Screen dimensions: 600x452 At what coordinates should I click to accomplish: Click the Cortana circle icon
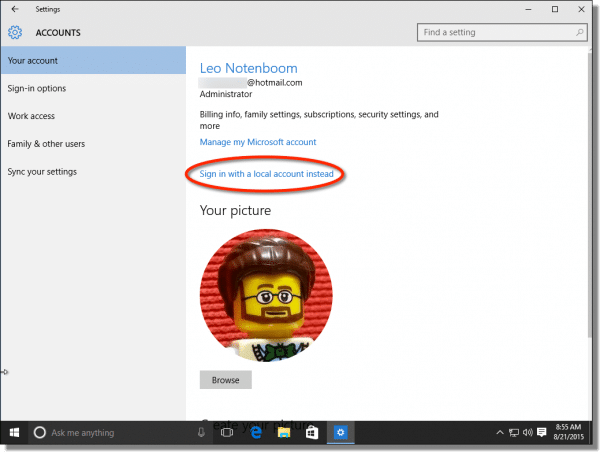coord(40,433)
